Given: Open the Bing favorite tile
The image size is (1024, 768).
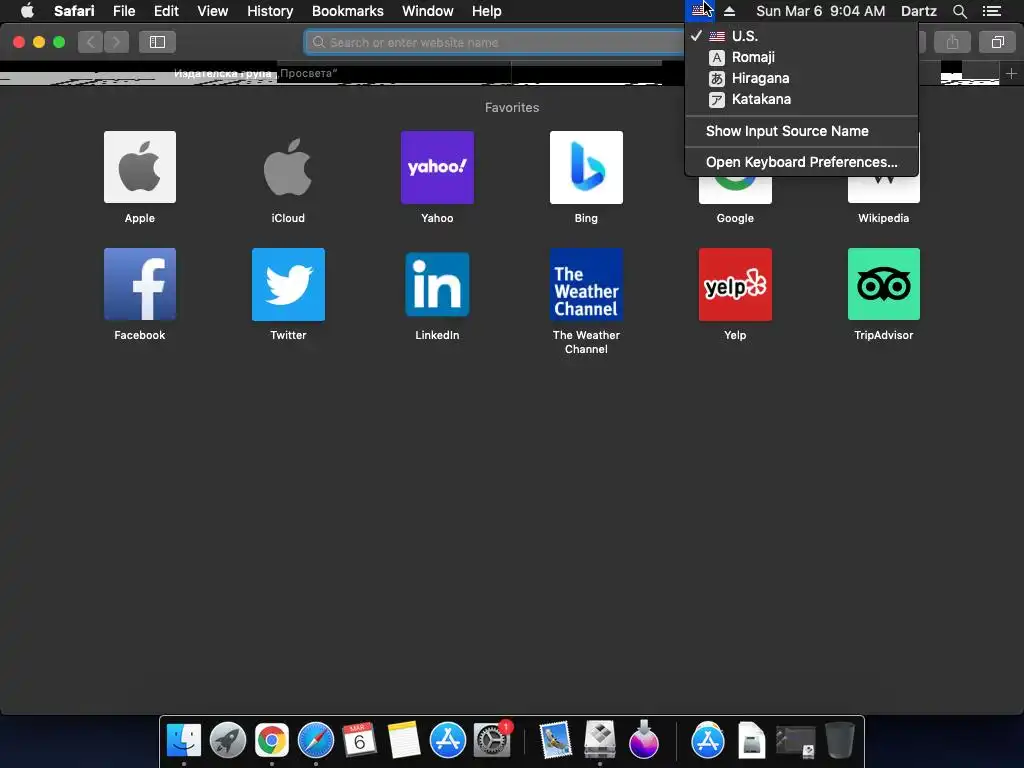Looking at the screenshot, I should [x=586, y=167].
